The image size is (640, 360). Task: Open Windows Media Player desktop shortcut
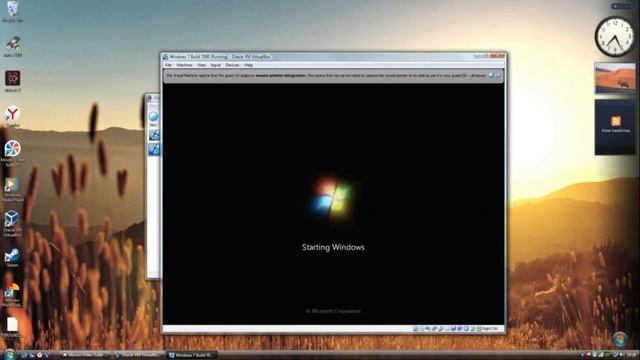(x=12, y=190)
